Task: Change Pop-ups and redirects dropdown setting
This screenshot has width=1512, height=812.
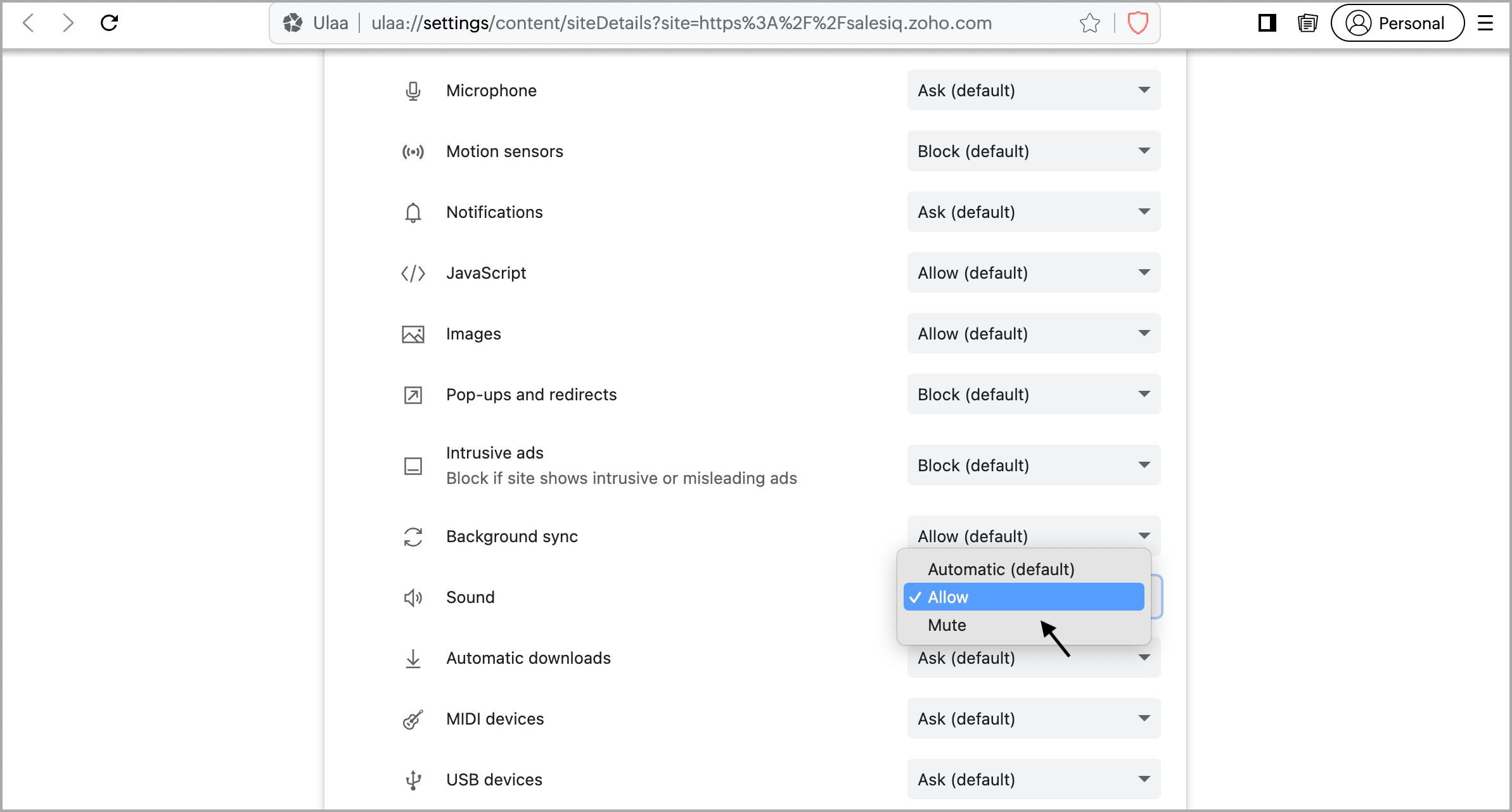Action: [x=1034, y=395]
